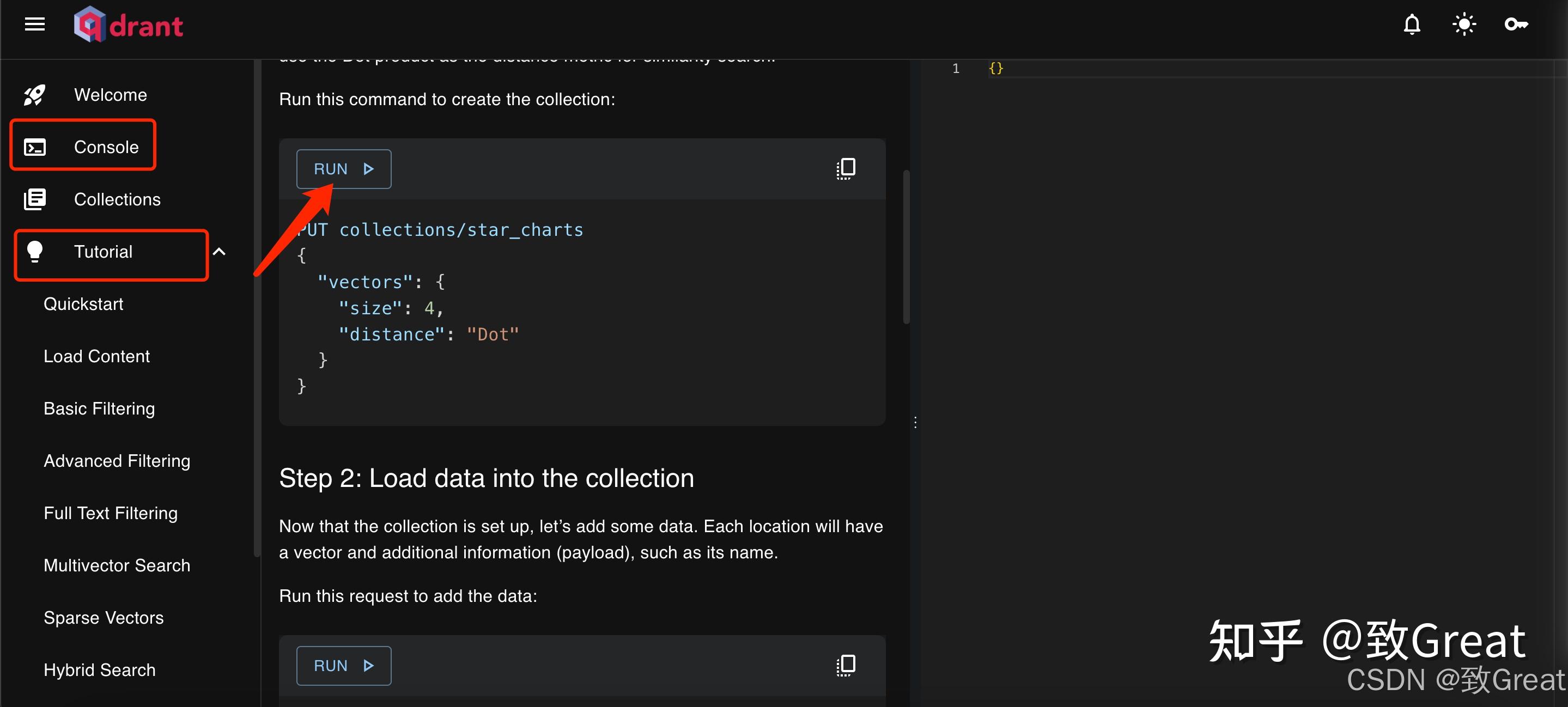Screen dimensions: 1568x707
Task: Run the Step 2 load data request
Action: pos(343,666)
